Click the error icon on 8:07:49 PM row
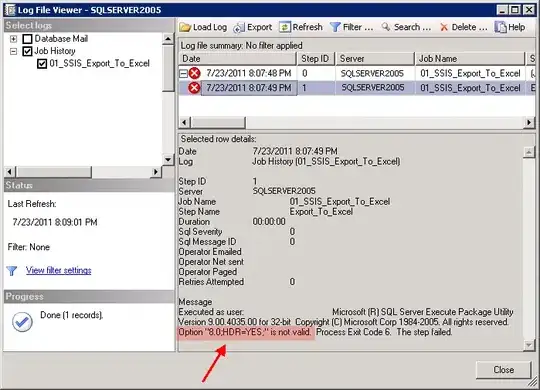540x390 pixels. [x=194, y=88]
